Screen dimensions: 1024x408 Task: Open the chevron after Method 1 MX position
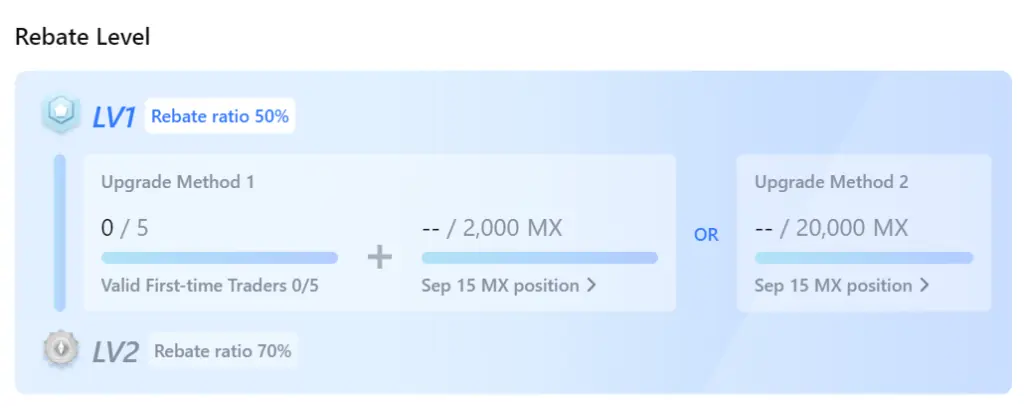591,285
